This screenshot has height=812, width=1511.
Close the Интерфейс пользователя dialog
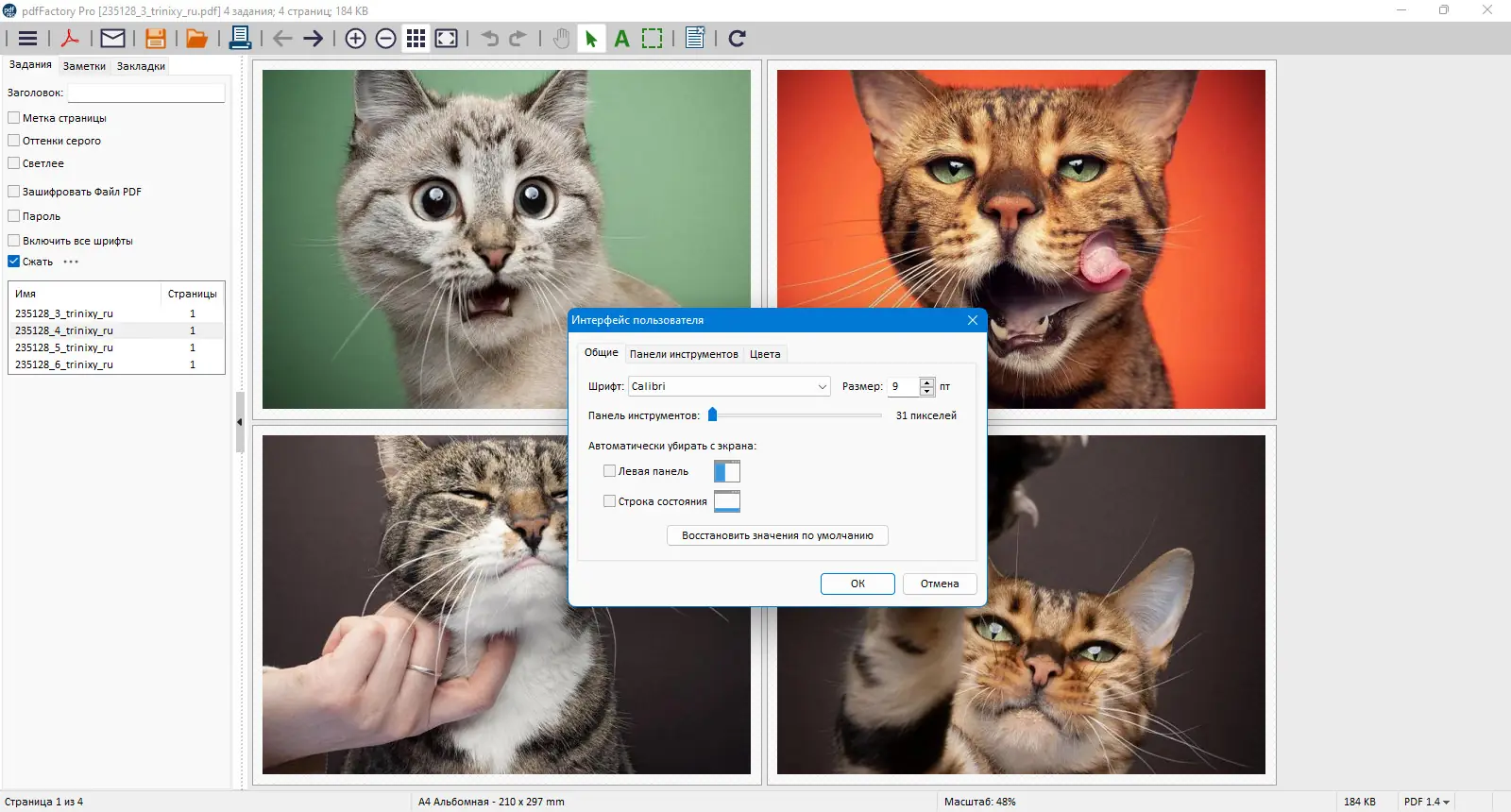click(x=973, y=320)
